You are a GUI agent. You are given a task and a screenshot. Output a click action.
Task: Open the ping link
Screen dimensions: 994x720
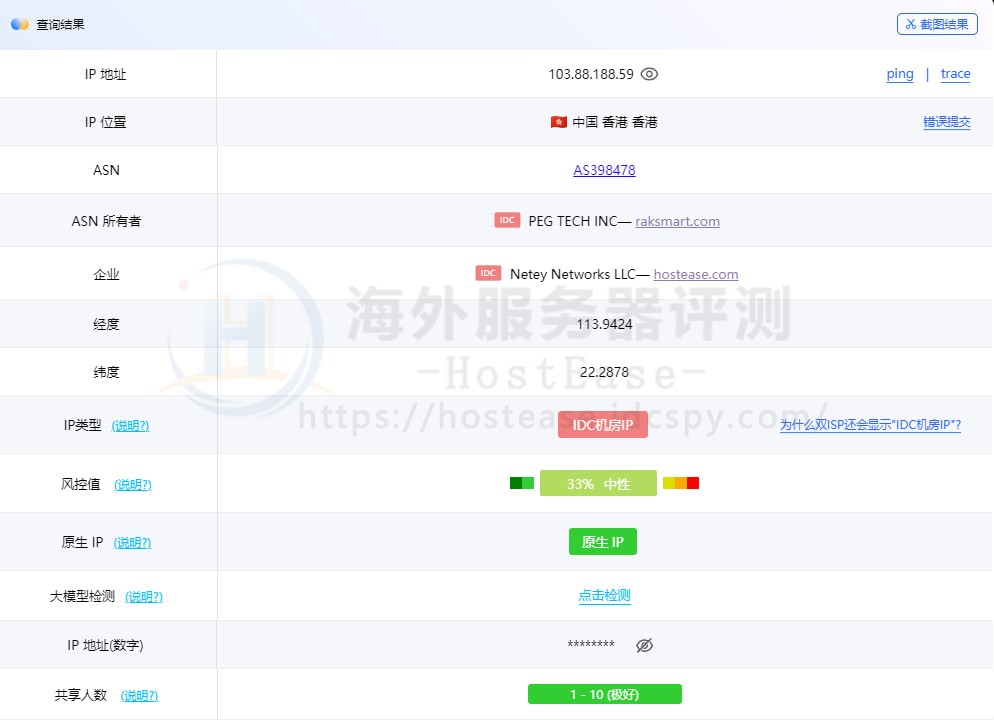coord(900,74)
